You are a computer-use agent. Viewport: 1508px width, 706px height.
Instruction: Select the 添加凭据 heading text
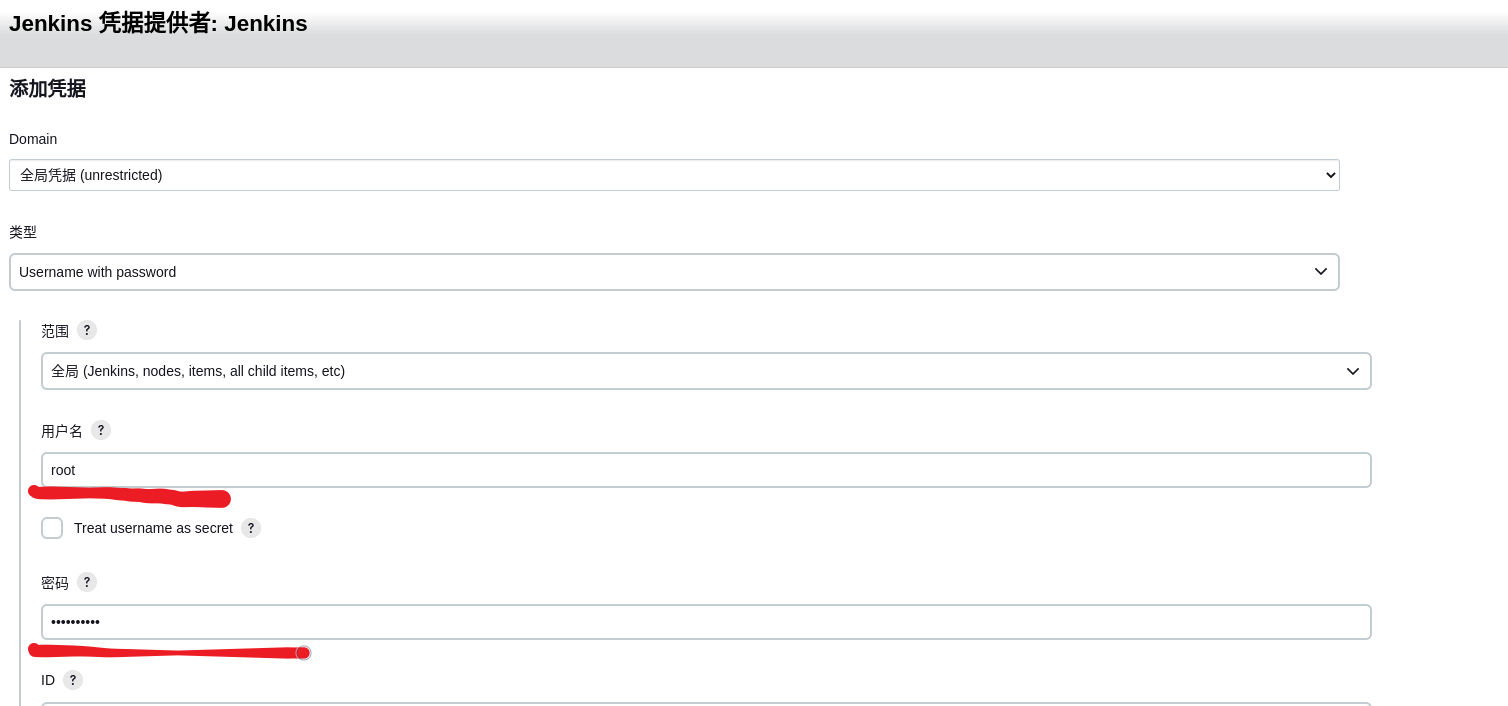click(x=48, y=89)
